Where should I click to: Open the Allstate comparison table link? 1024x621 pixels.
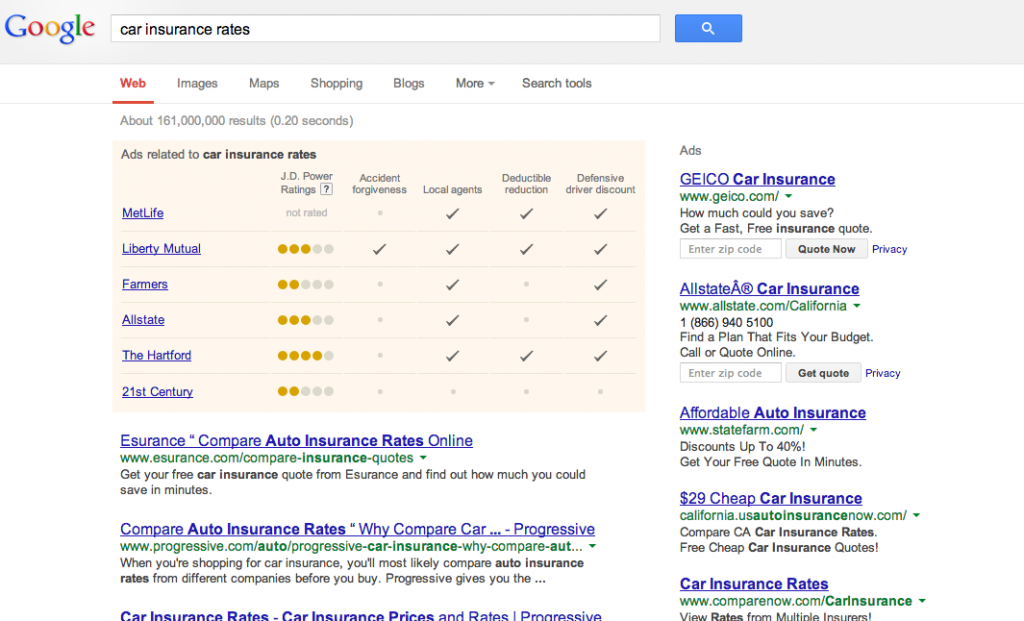pos(143,320)
